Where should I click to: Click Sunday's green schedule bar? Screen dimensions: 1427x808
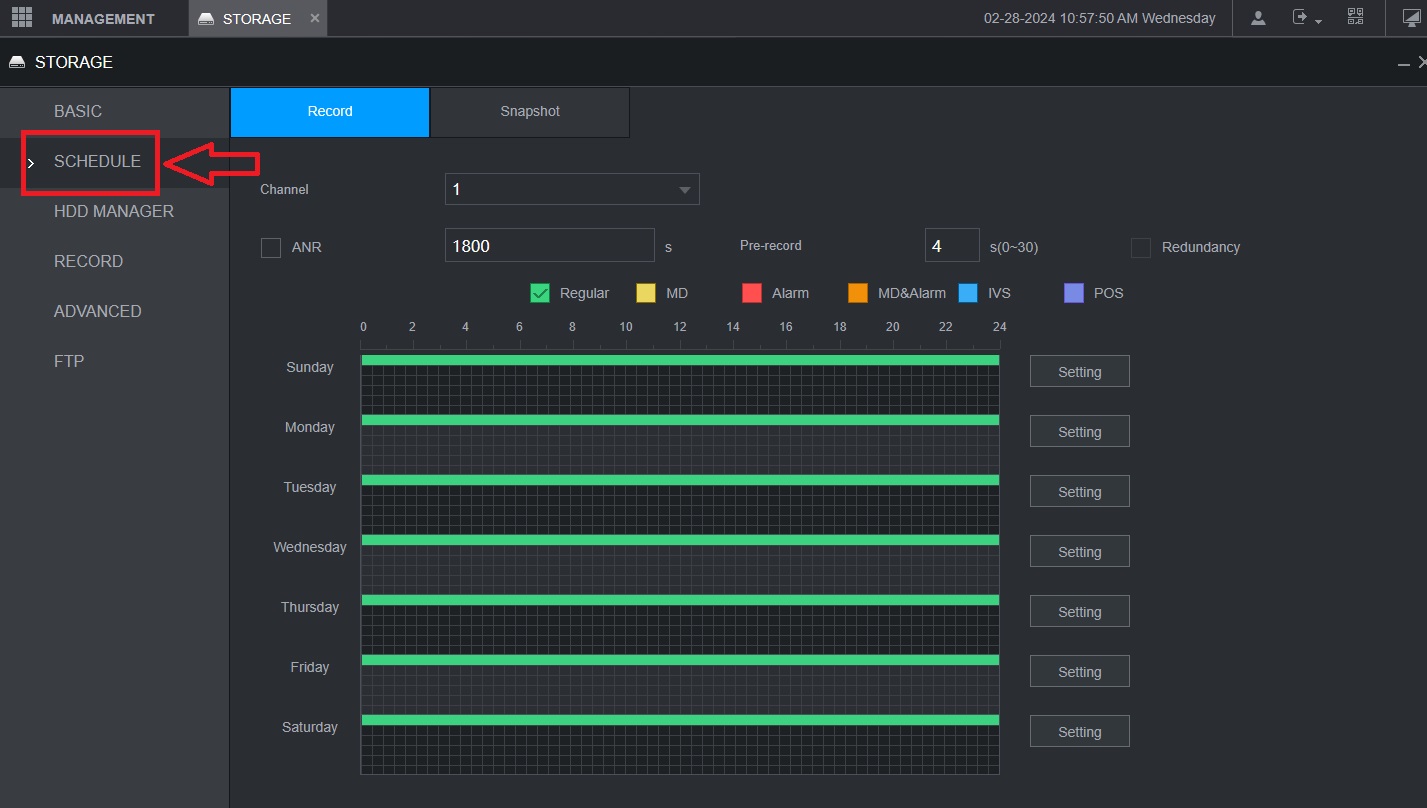[680, 360]
